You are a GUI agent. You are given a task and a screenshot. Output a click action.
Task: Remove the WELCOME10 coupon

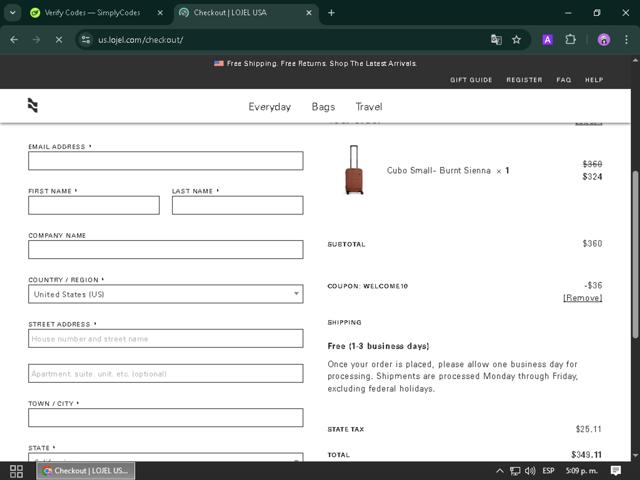click(x=582, y=298)
